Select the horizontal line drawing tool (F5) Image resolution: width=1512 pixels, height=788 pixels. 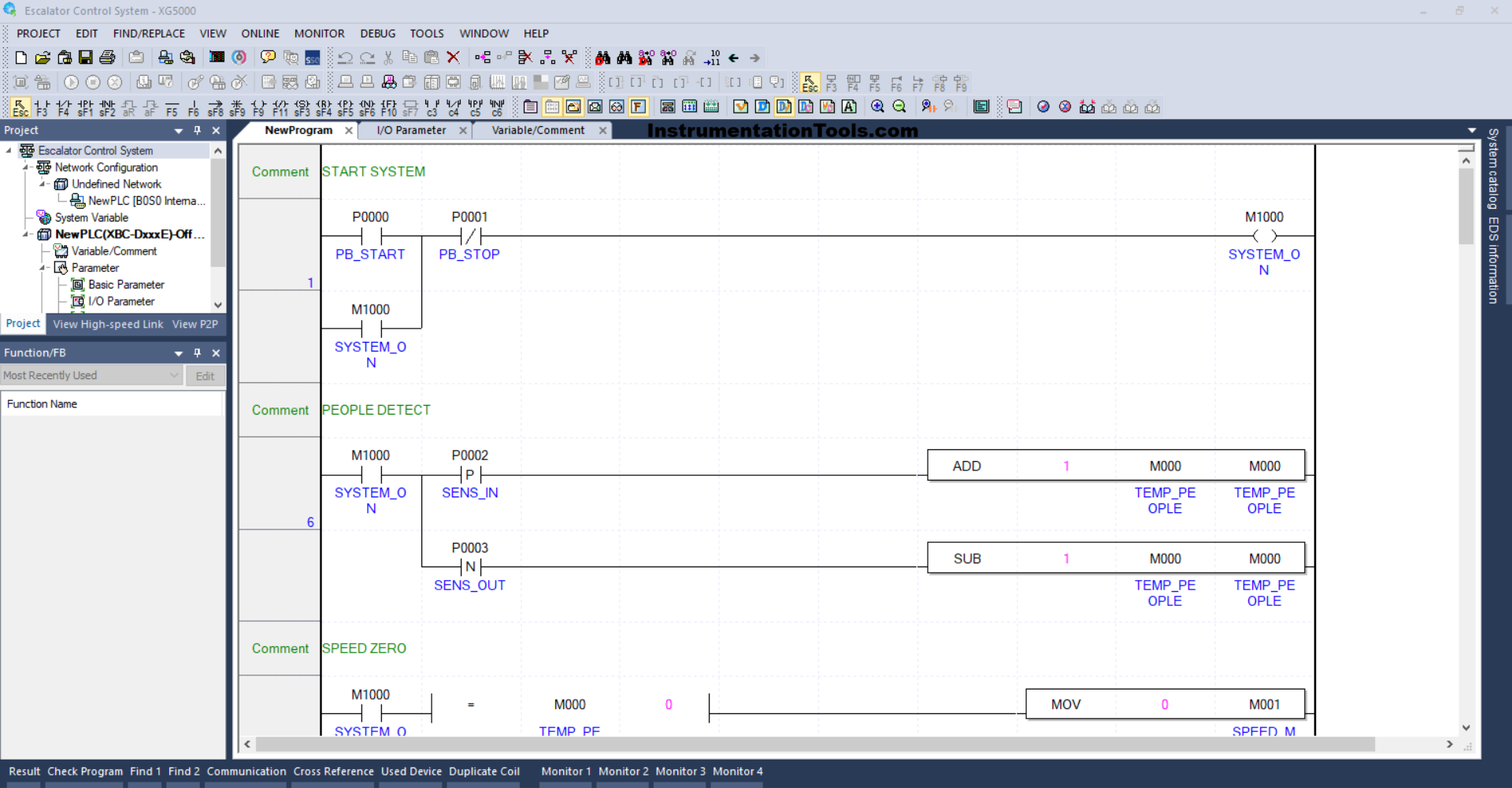pyautogui.click(x=172, y=106)
